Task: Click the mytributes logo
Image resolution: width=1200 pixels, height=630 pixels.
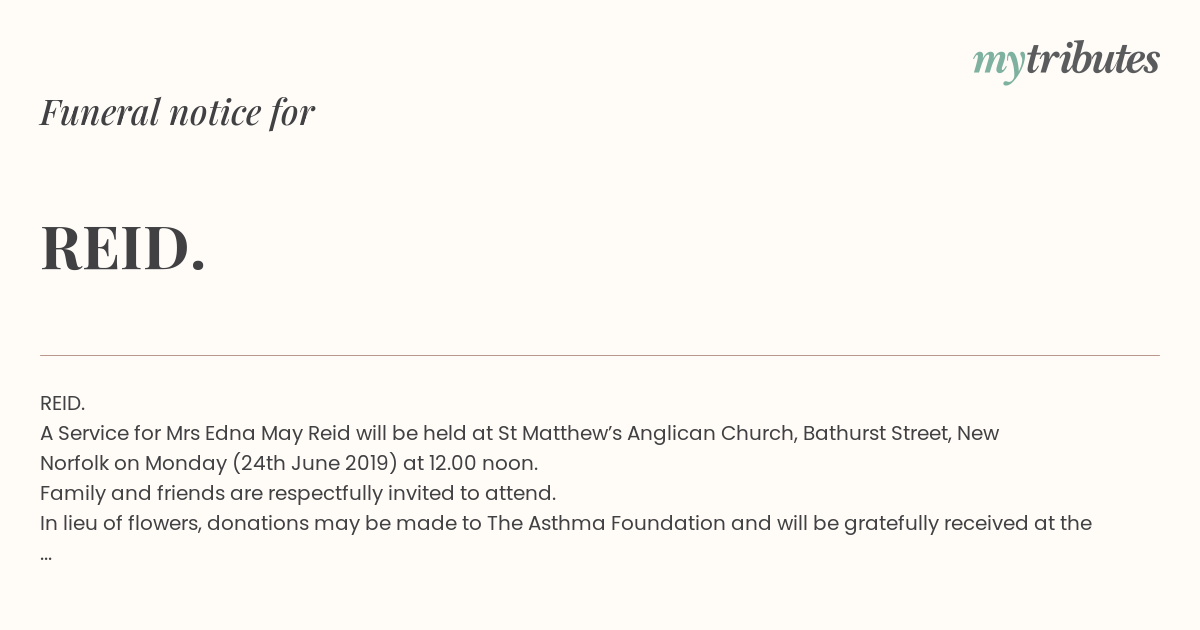Action: coord(1066,61)
